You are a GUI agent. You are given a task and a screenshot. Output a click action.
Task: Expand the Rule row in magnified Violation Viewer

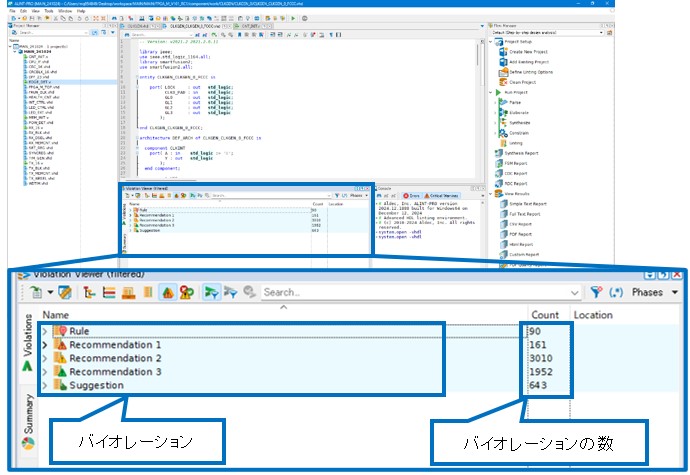(x=44, y=331)
